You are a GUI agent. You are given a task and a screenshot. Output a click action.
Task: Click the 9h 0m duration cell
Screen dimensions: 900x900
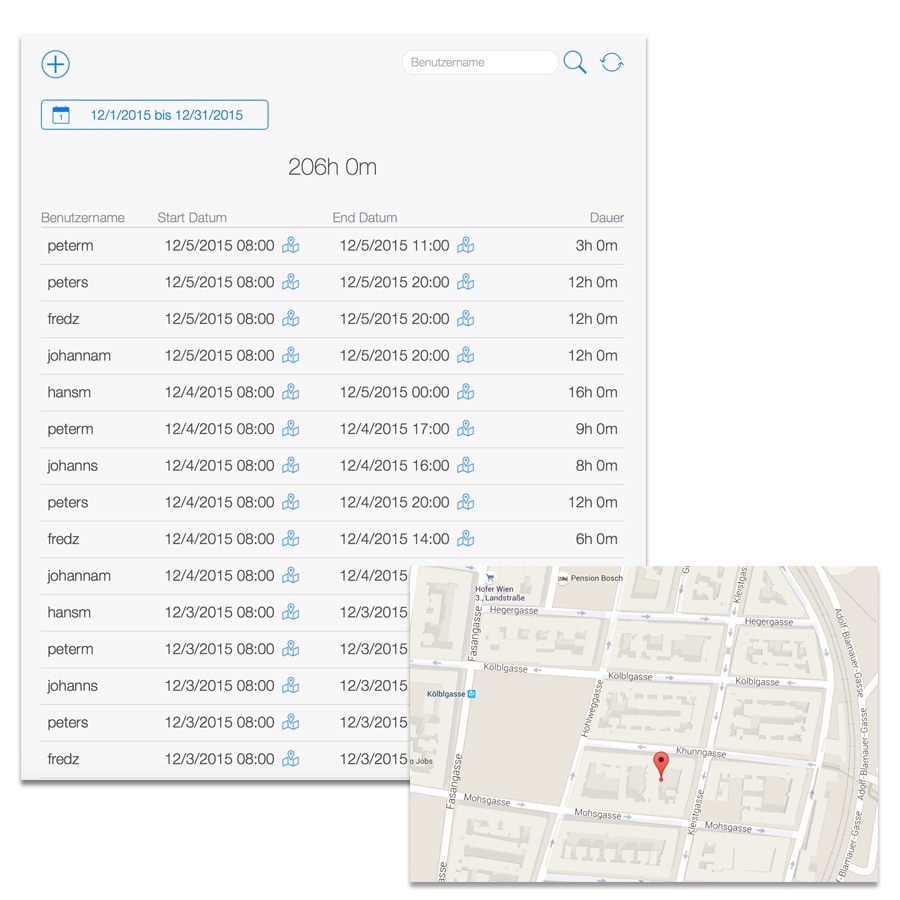point(596,429)
